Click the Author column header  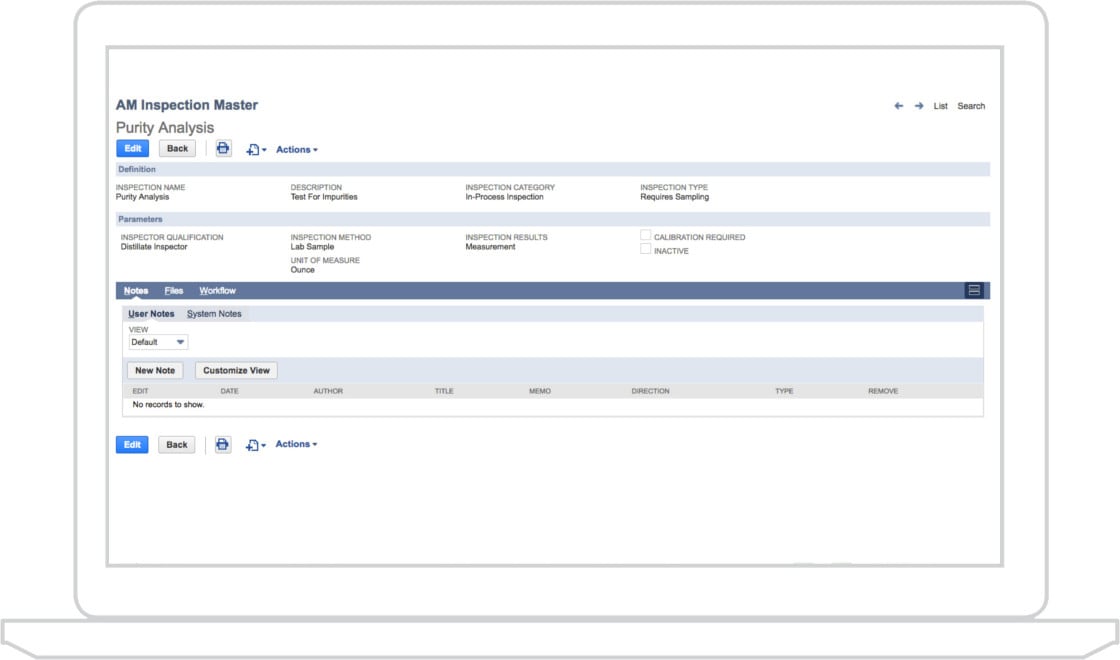328,391
